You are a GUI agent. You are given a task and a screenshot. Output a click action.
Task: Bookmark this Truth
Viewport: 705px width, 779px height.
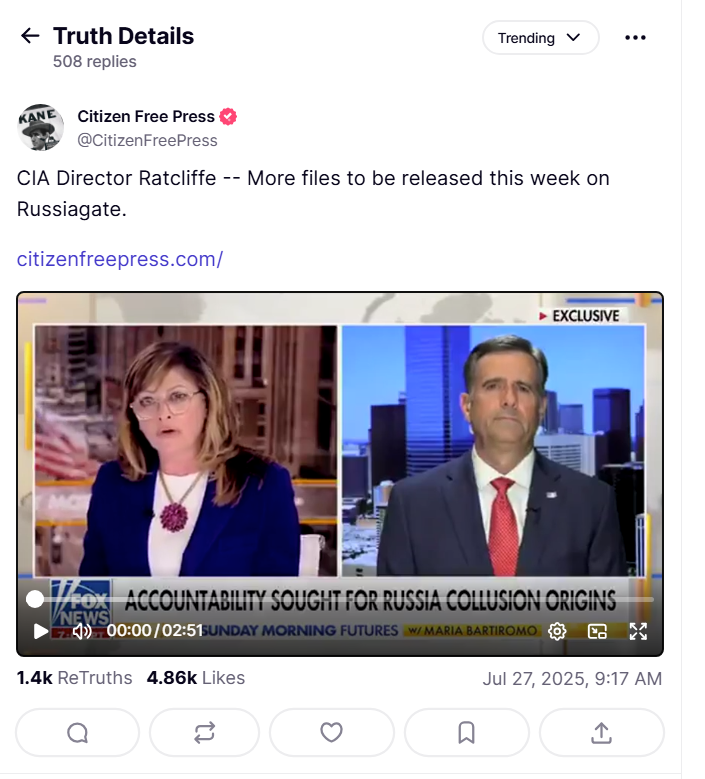coord(467,733)
